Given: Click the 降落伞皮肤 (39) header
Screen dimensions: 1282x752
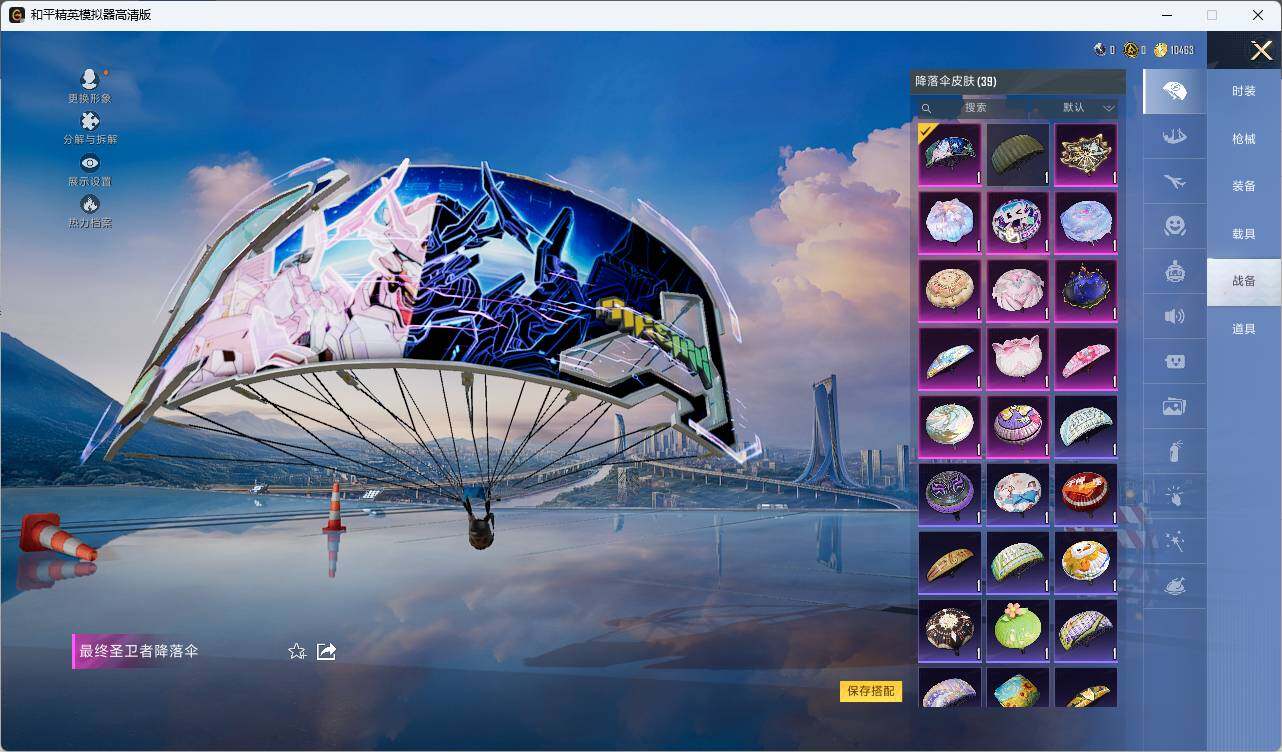Looking at the screenshot, I should click(x=956, y=81).
